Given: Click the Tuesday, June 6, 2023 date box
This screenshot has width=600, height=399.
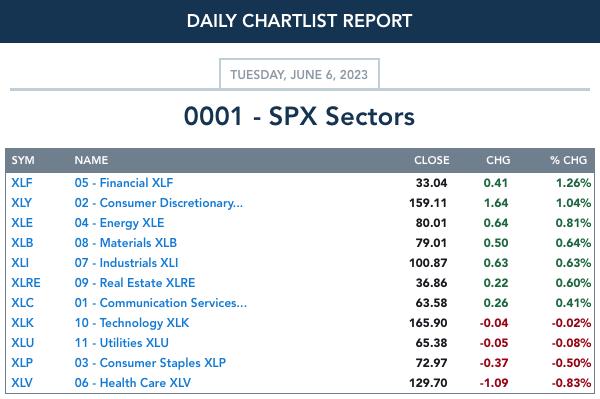Looking at the screenshot, I should (299, 74).
